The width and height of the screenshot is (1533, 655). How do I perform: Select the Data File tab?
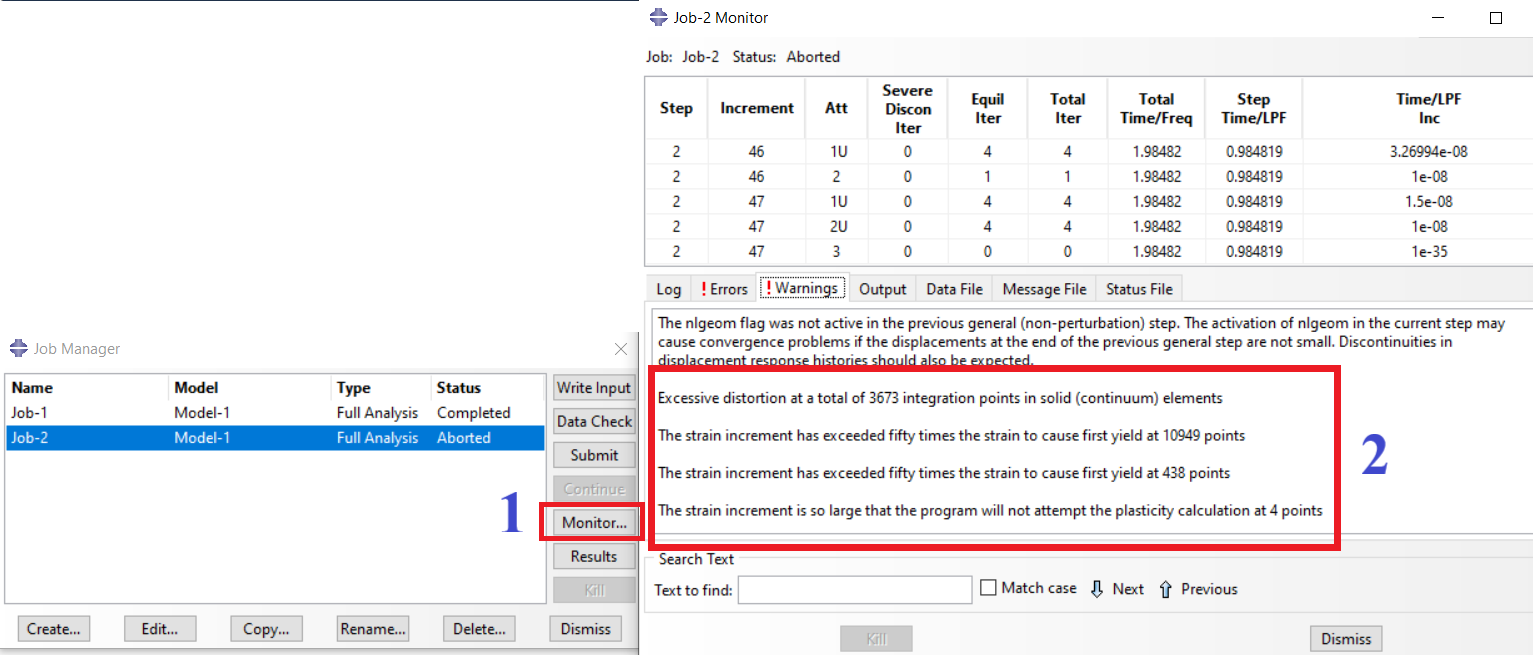tap(954, 288)
